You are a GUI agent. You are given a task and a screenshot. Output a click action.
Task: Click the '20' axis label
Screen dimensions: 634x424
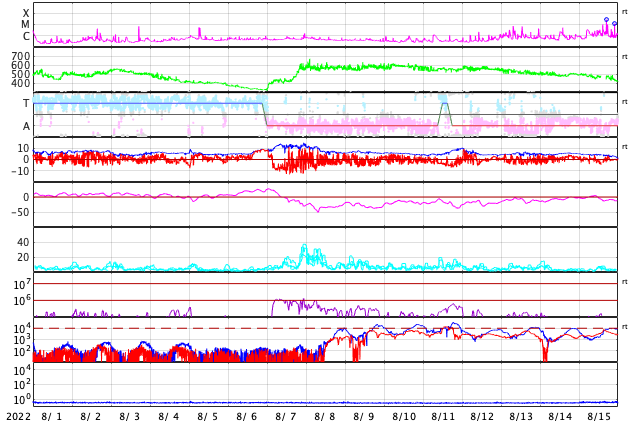click(x=23, y=257)
